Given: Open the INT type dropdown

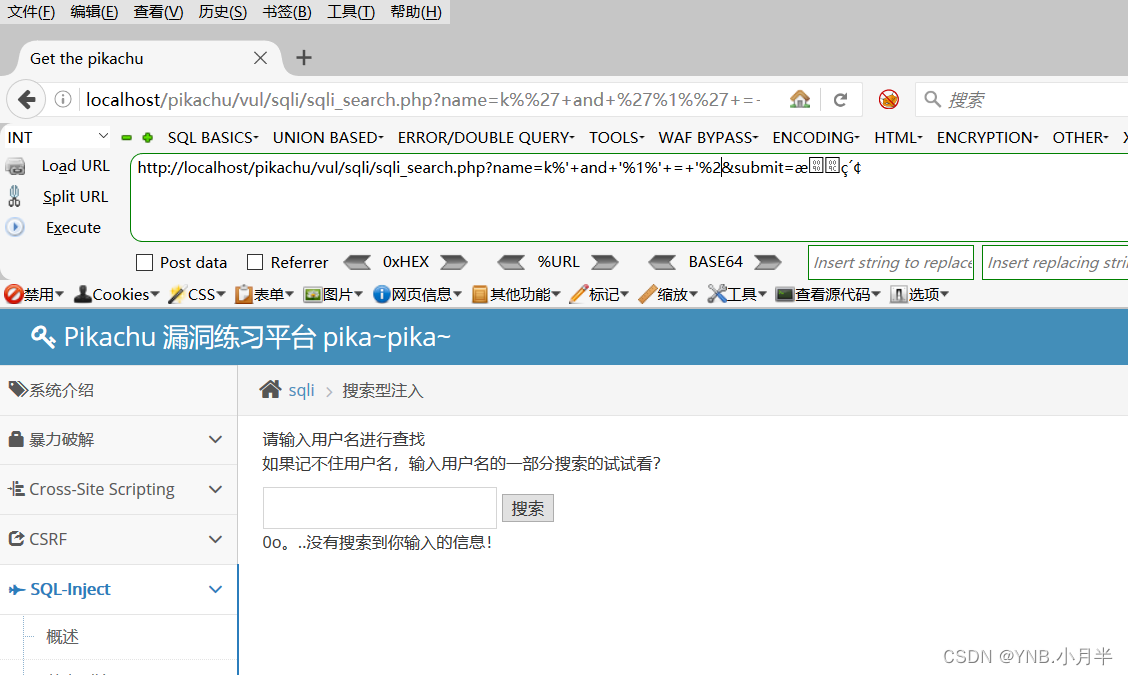Looking at the screenshot, I should coord(58,137).
